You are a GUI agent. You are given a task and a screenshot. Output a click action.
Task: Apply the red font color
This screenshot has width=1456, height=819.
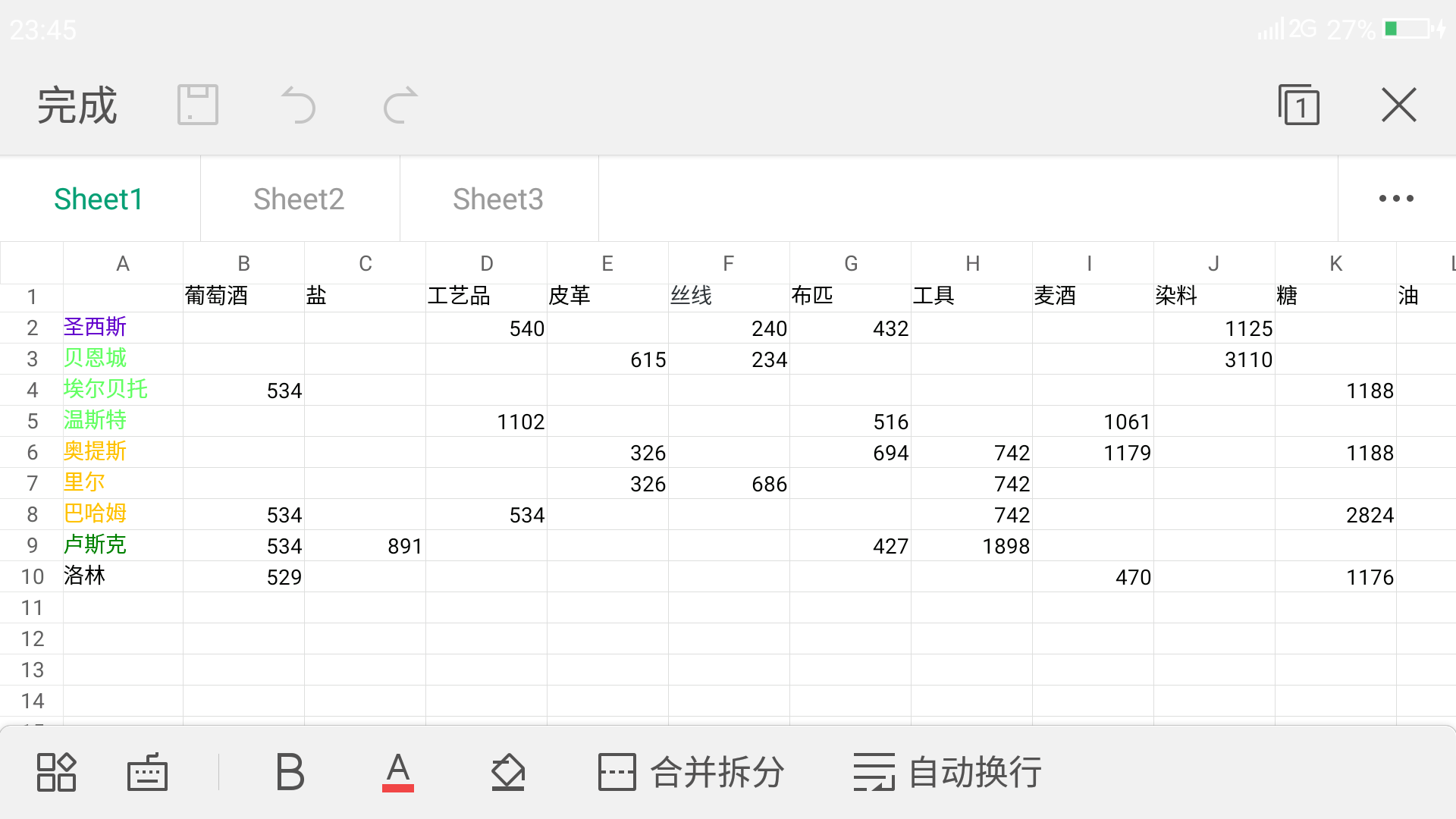(398, 772)
